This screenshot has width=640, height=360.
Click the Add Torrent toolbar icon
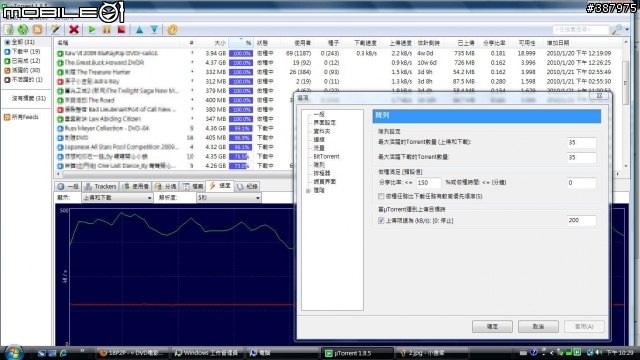pyautogui.click(x=9, y=29)
